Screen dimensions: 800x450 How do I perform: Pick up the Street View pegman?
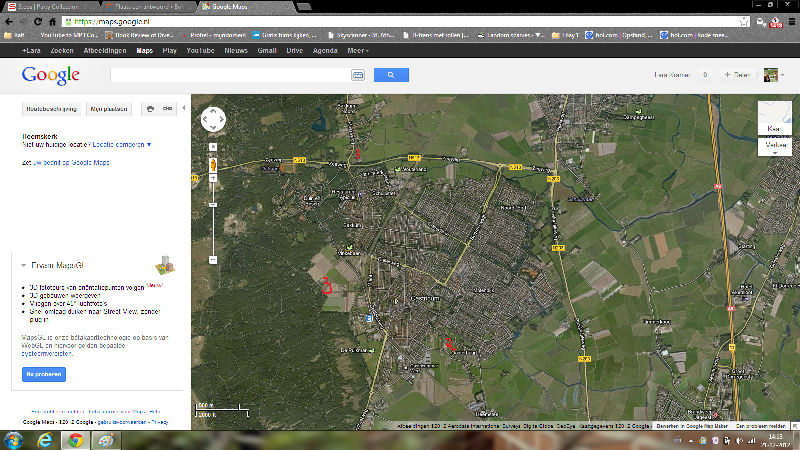point(213,165)
